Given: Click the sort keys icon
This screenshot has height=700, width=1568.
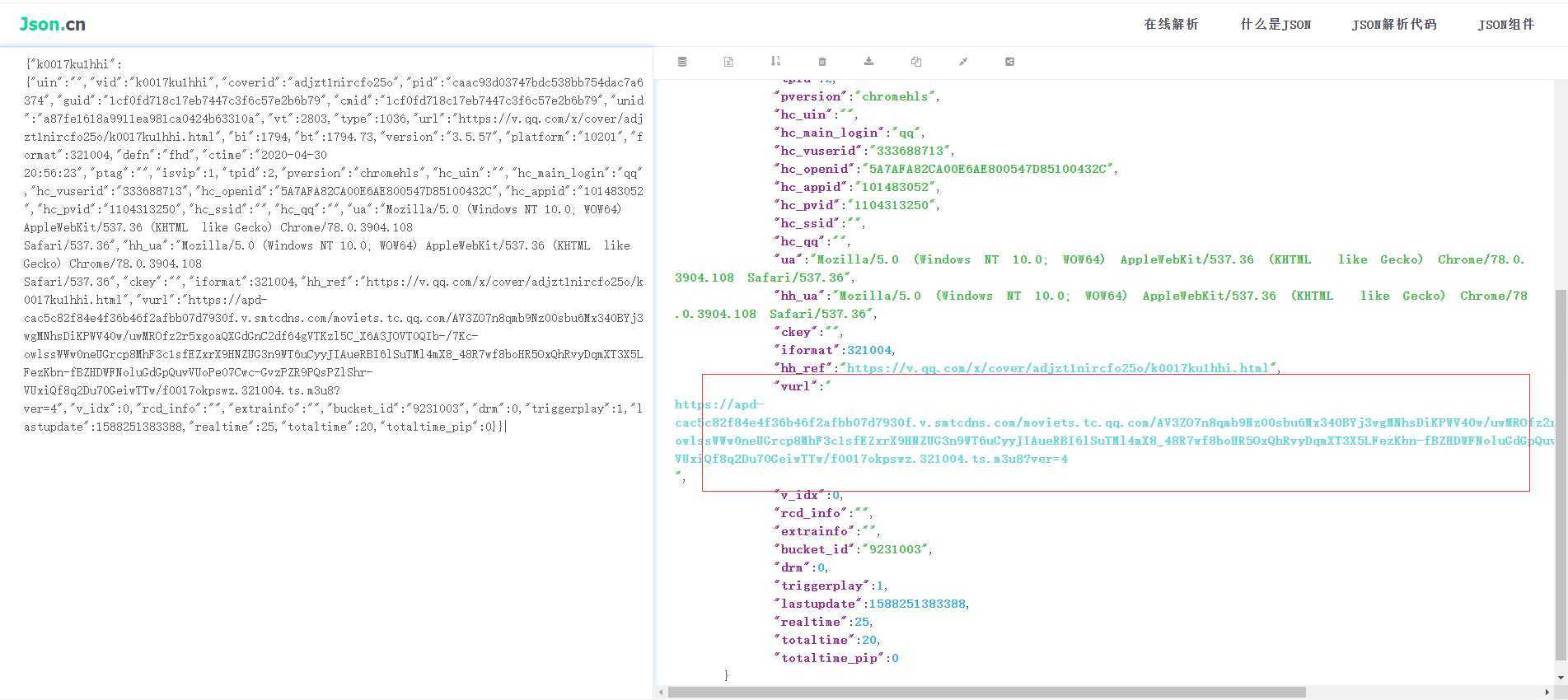Looking at the screenshot, I should [x=775, y=62].
